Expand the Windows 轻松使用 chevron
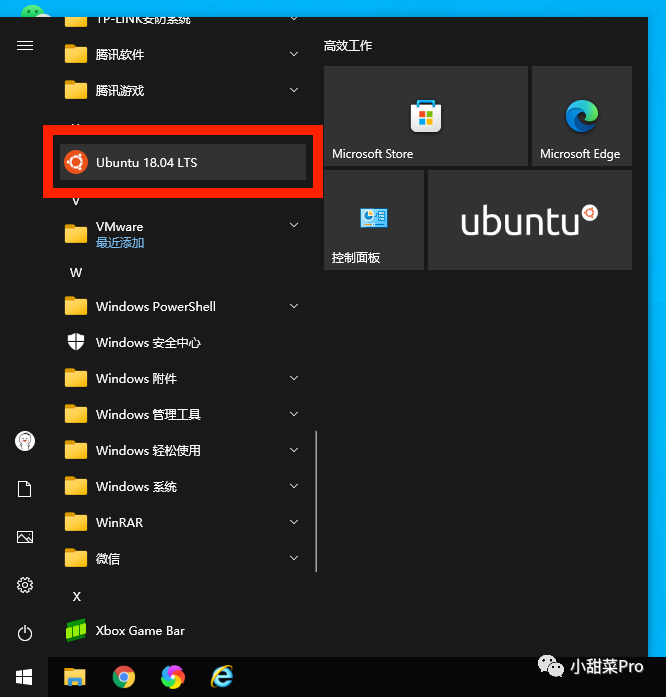666x697 pixels. [x=294, y=450]
